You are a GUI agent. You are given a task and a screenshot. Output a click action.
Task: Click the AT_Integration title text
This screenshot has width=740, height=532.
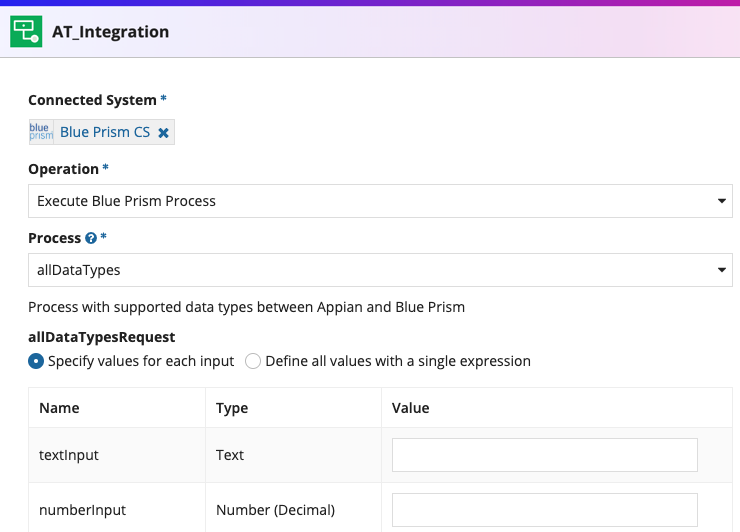[110, 32]
